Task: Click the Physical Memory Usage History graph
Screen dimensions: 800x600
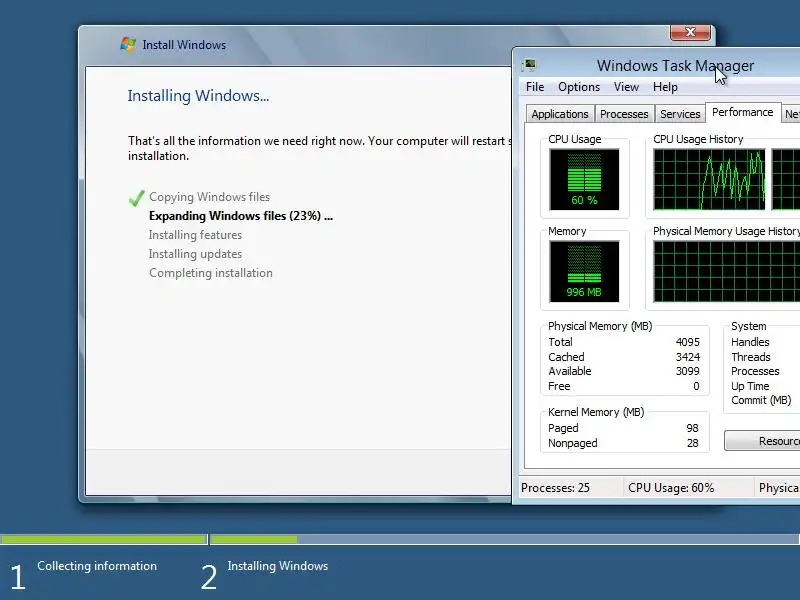Action: pyautogui.click(x=727, y=271)
